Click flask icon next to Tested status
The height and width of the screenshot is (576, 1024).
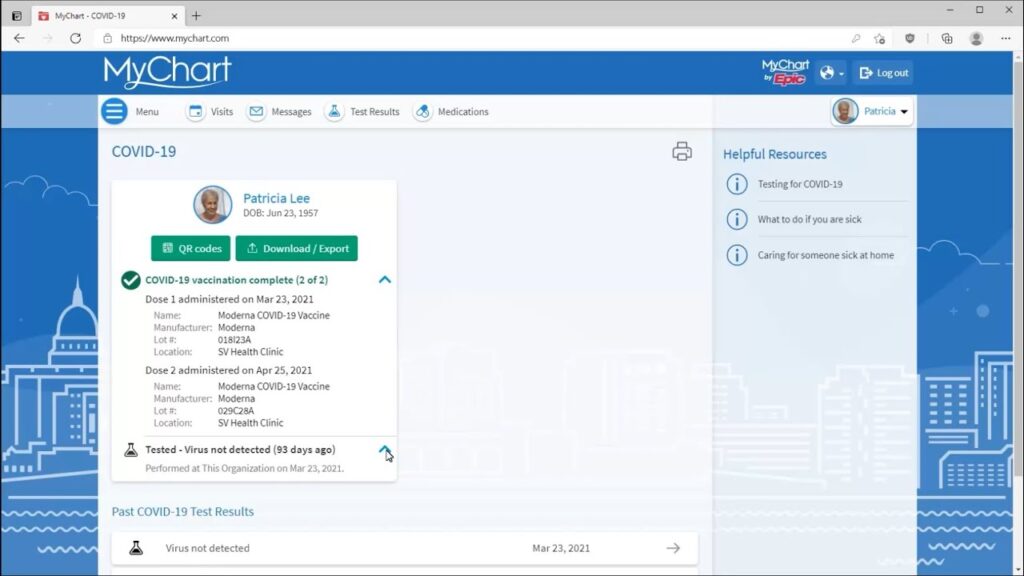[131, 450]
